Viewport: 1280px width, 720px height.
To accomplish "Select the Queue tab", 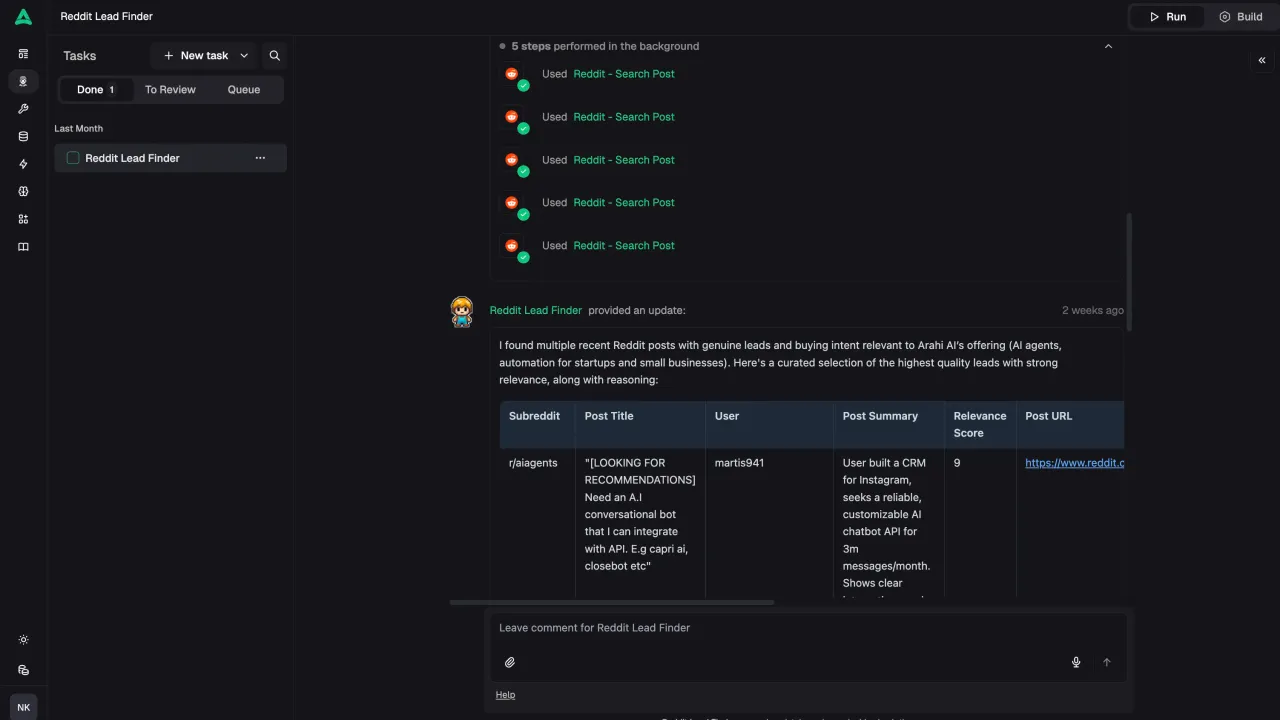I will [x=244, y=89].
